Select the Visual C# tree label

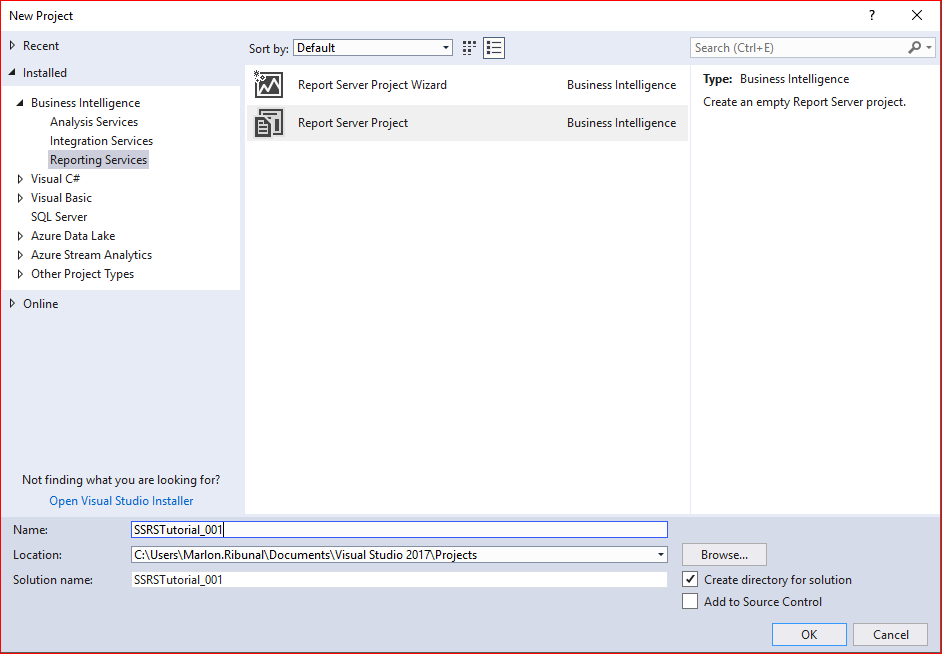tap(55, 179)
